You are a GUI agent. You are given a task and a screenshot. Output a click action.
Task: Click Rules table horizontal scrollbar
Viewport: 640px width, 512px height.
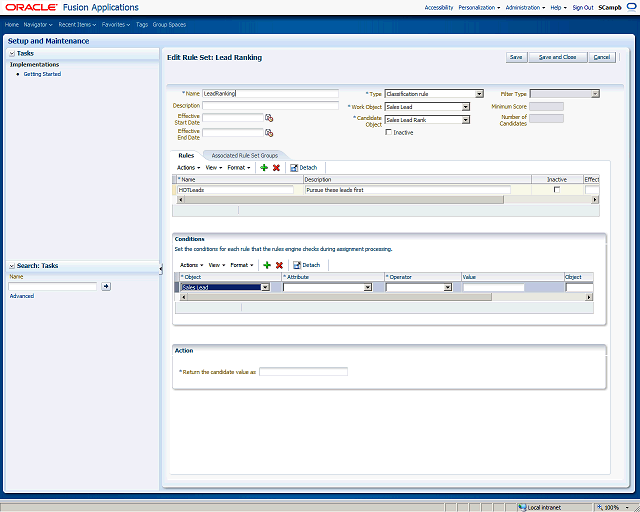[x=344, y=200]
